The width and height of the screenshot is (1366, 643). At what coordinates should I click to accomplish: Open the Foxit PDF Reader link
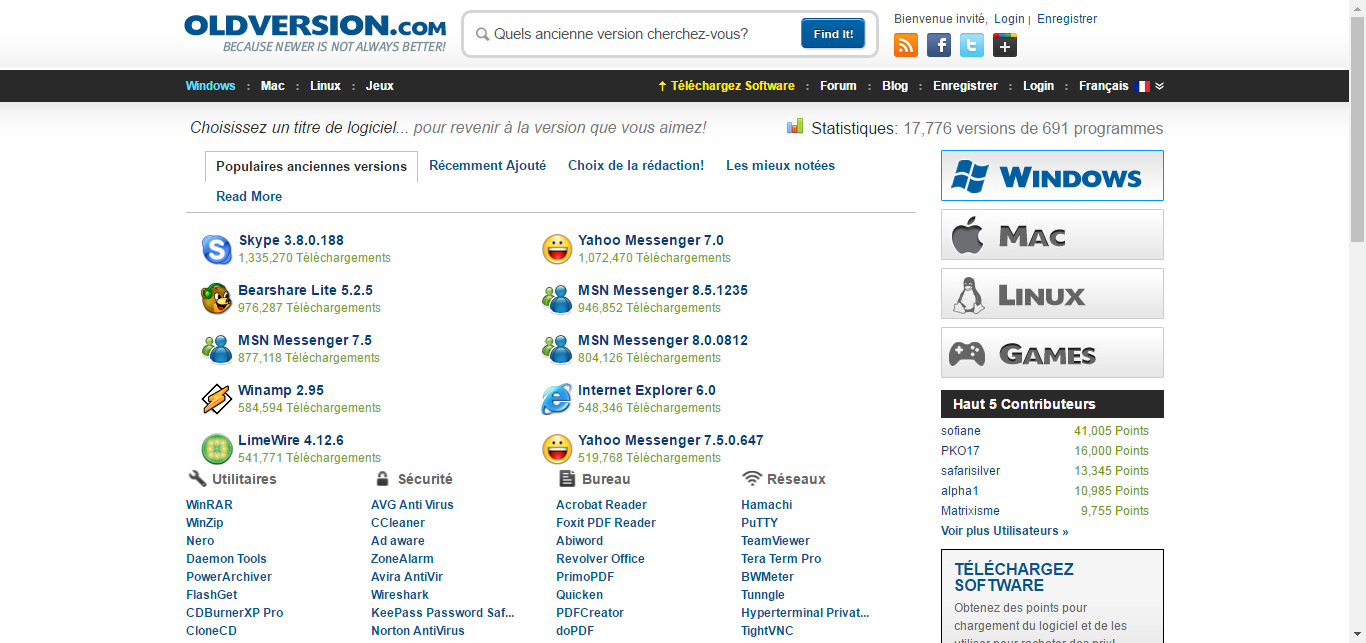click(x=606, y=523)
